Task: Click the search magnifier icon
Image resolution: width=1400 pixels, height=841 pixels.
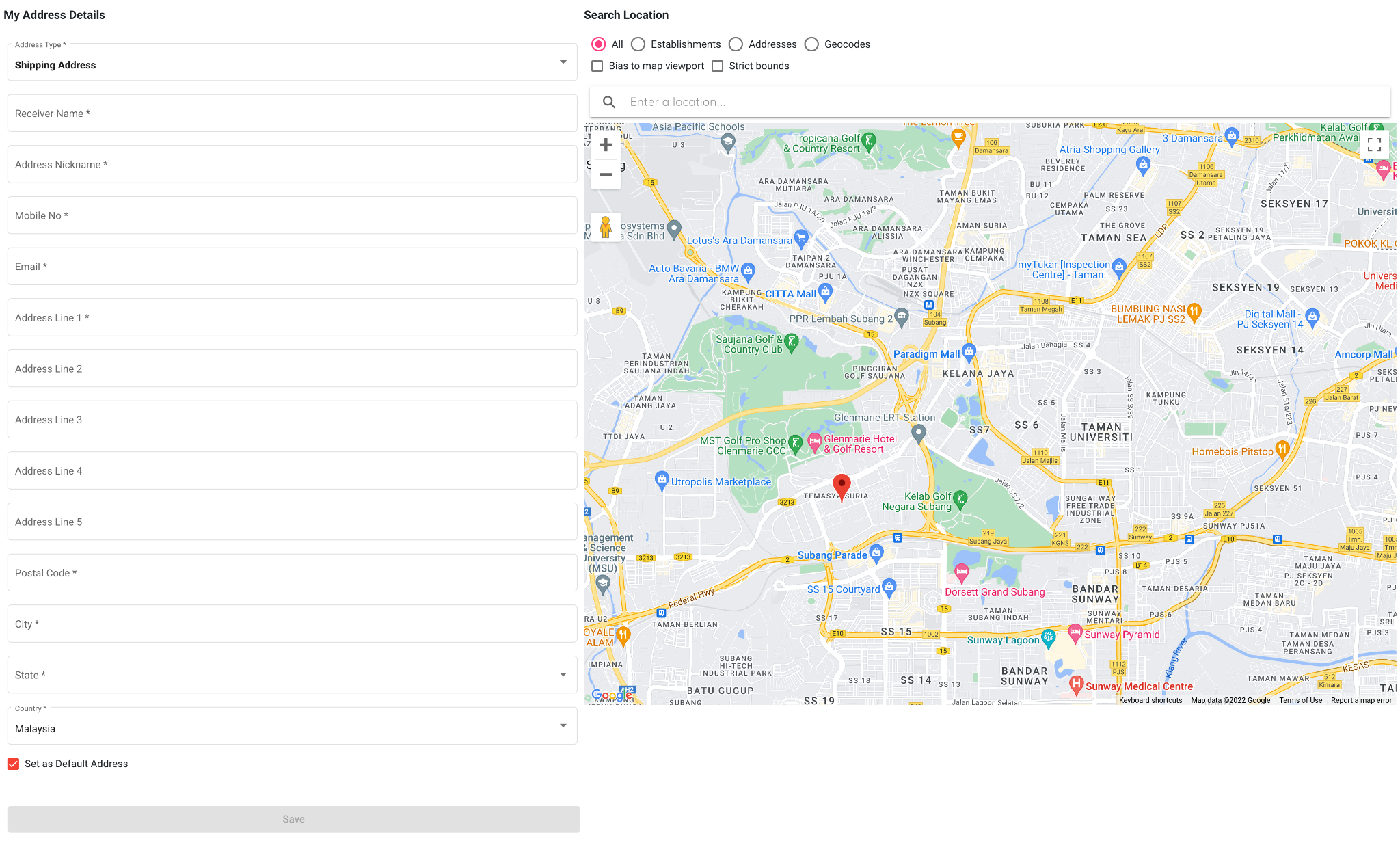Action: pyautogui.click(x=609, y=102)
